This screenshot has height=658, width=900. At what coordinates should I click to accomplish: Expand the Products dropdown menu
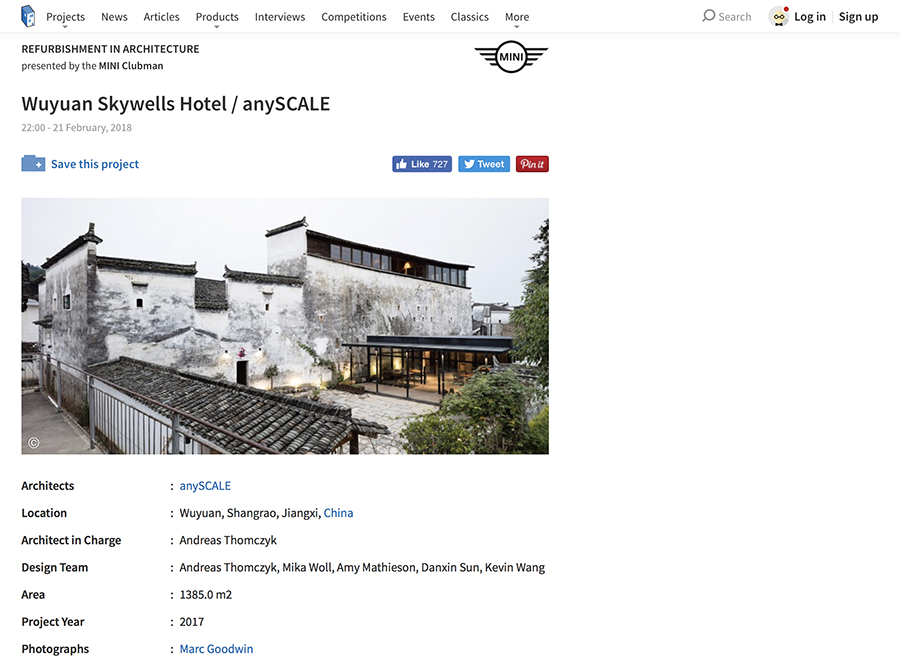[x=217, y=17]
